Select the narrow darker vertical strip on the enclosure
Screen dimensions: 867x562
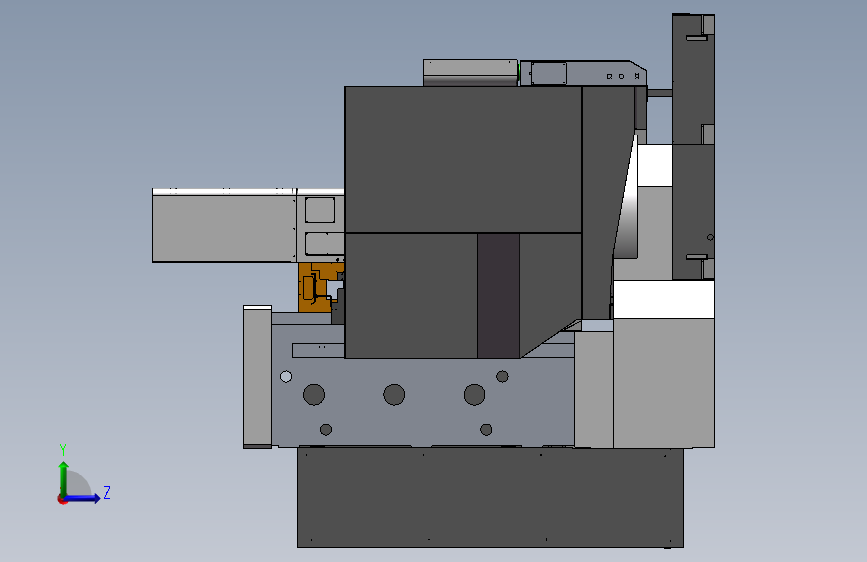(x=498, y=295)
